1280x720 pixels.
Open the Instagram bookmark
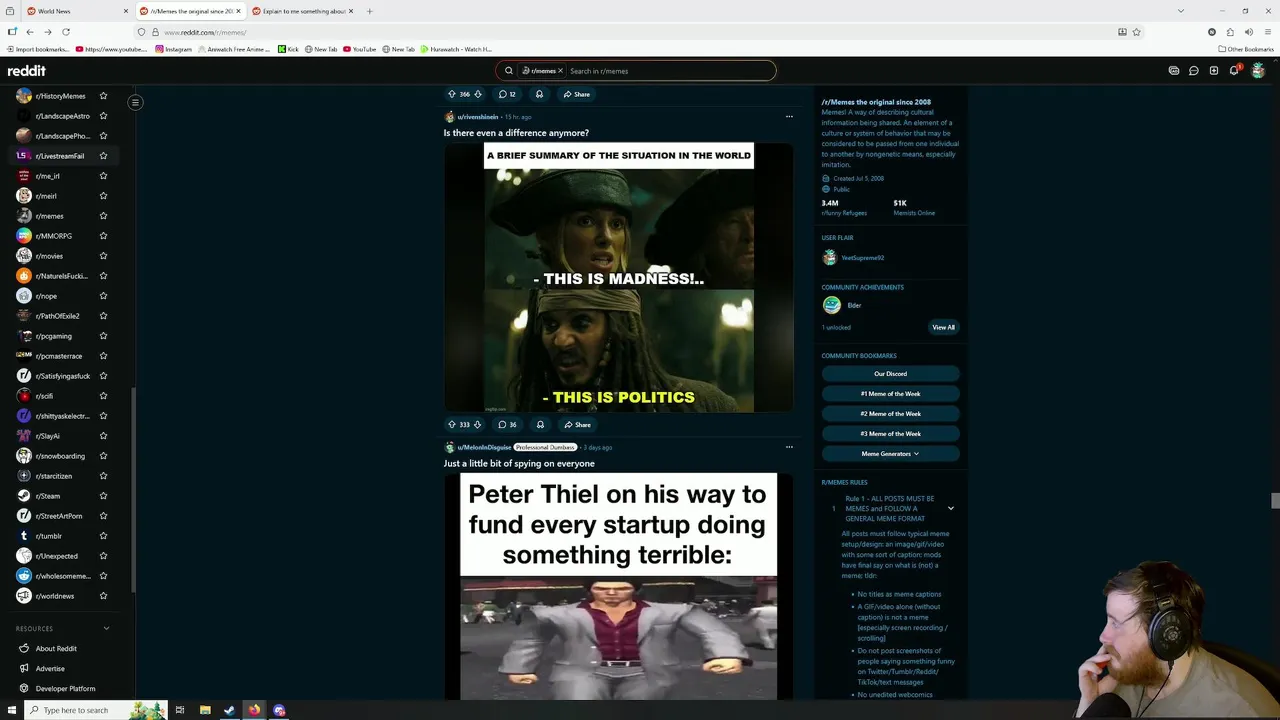(173, 49)
